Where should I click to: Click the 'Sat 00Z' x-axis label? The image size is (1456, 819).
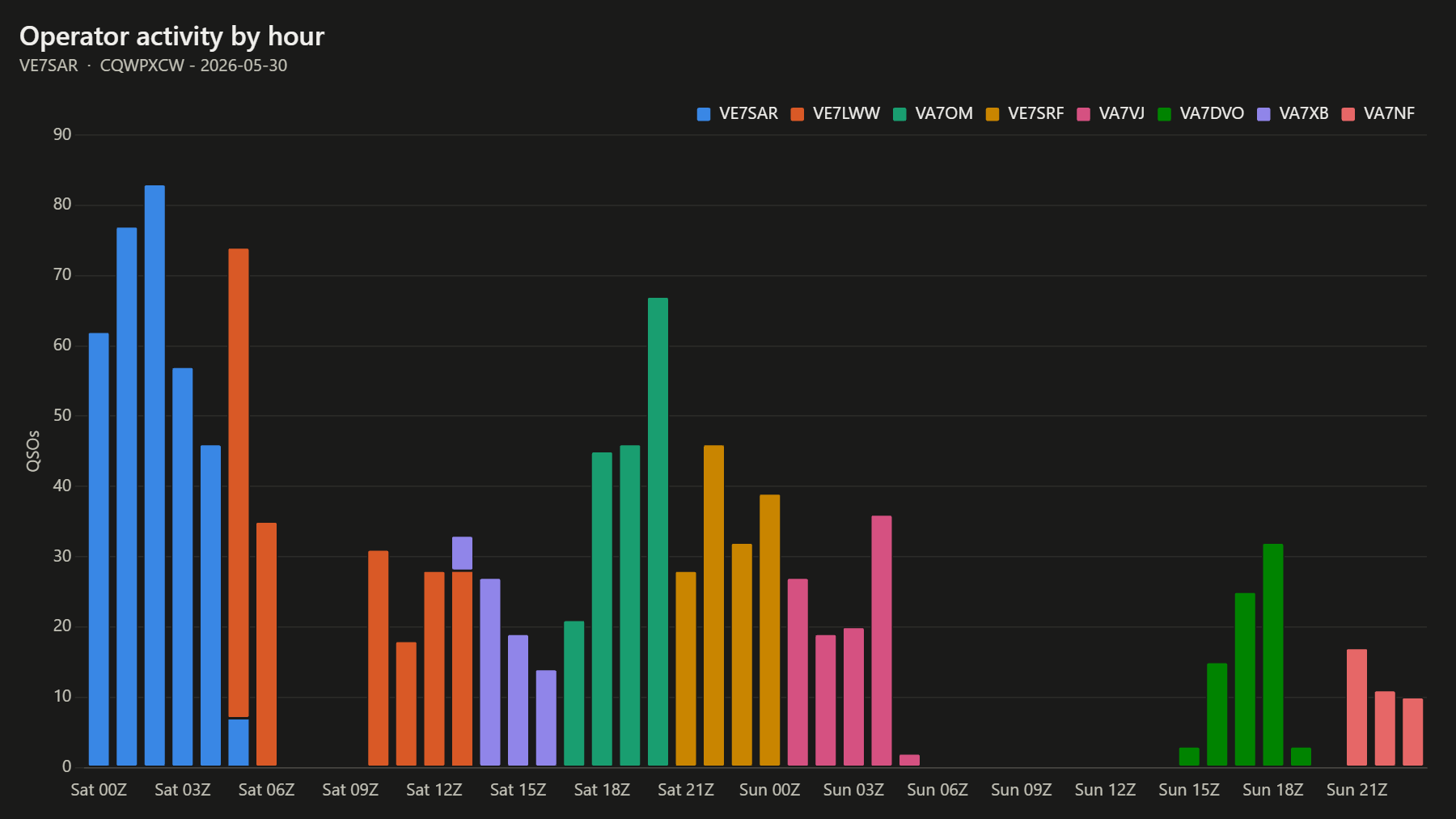[x=99, y=790]
